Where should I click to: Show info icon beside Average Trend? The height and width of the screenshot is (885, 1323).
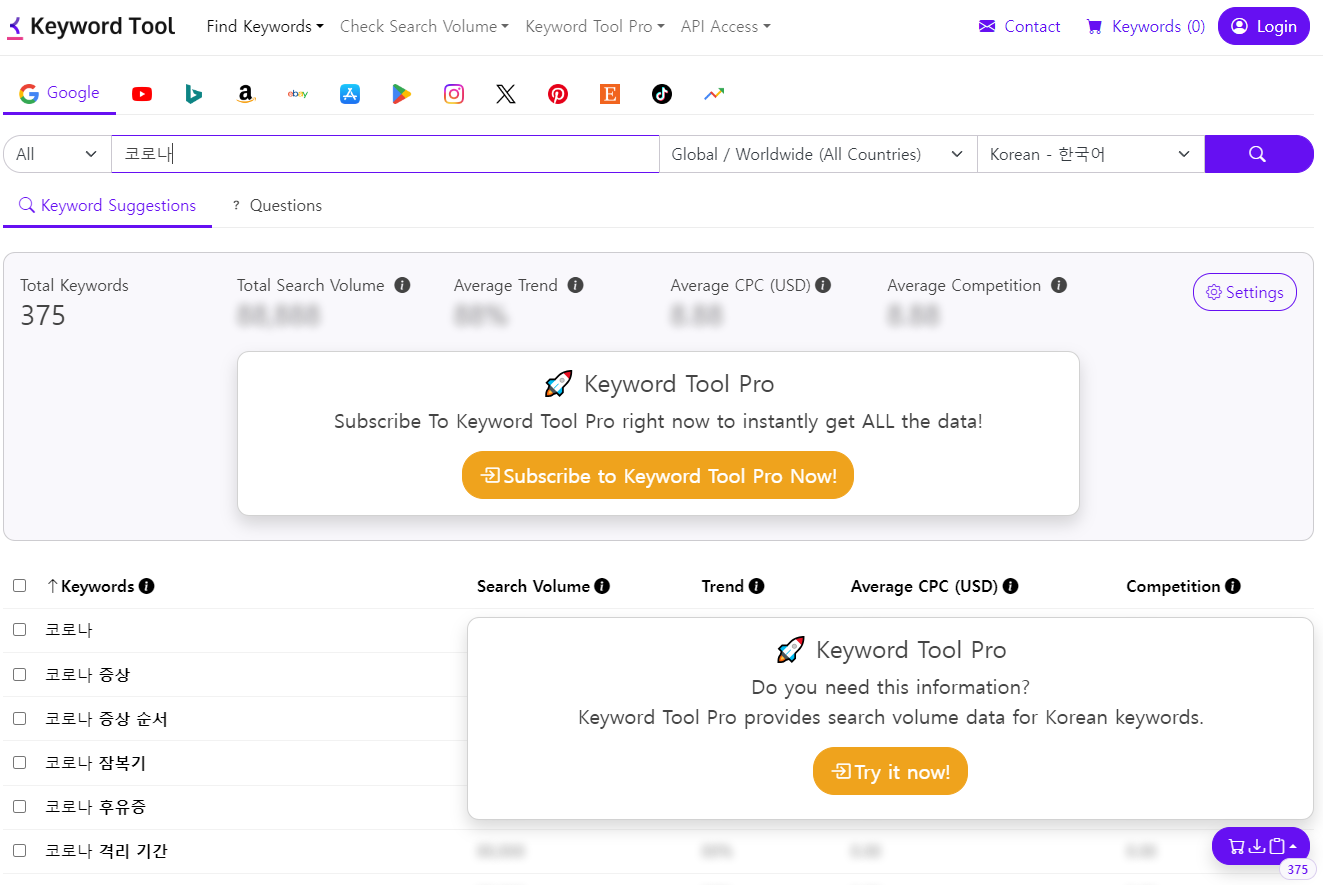coord(576,285)
